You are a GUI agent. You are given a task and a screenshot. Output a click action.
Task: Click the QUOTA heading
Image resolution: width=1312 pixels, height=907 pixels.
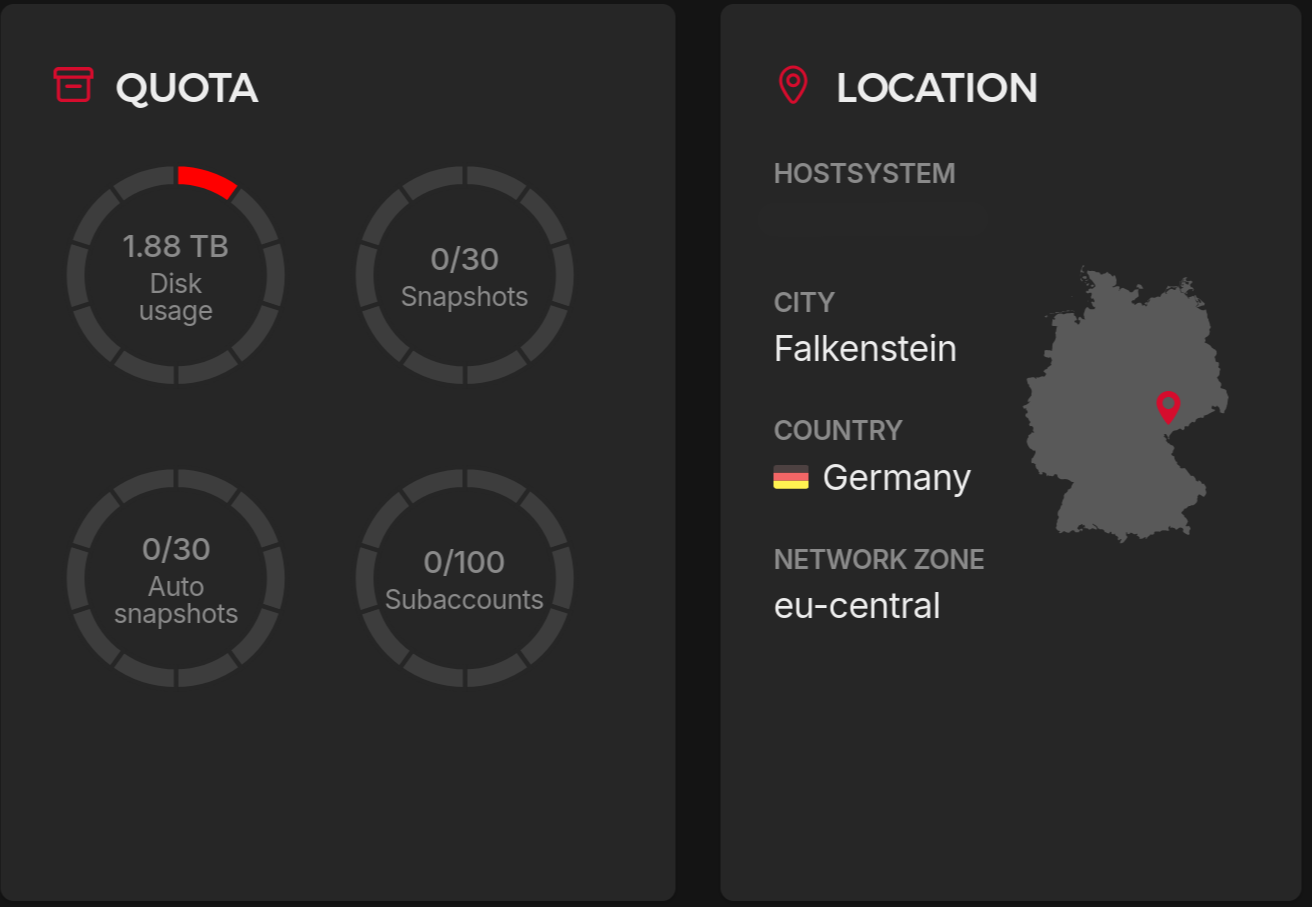coord(187,88)
